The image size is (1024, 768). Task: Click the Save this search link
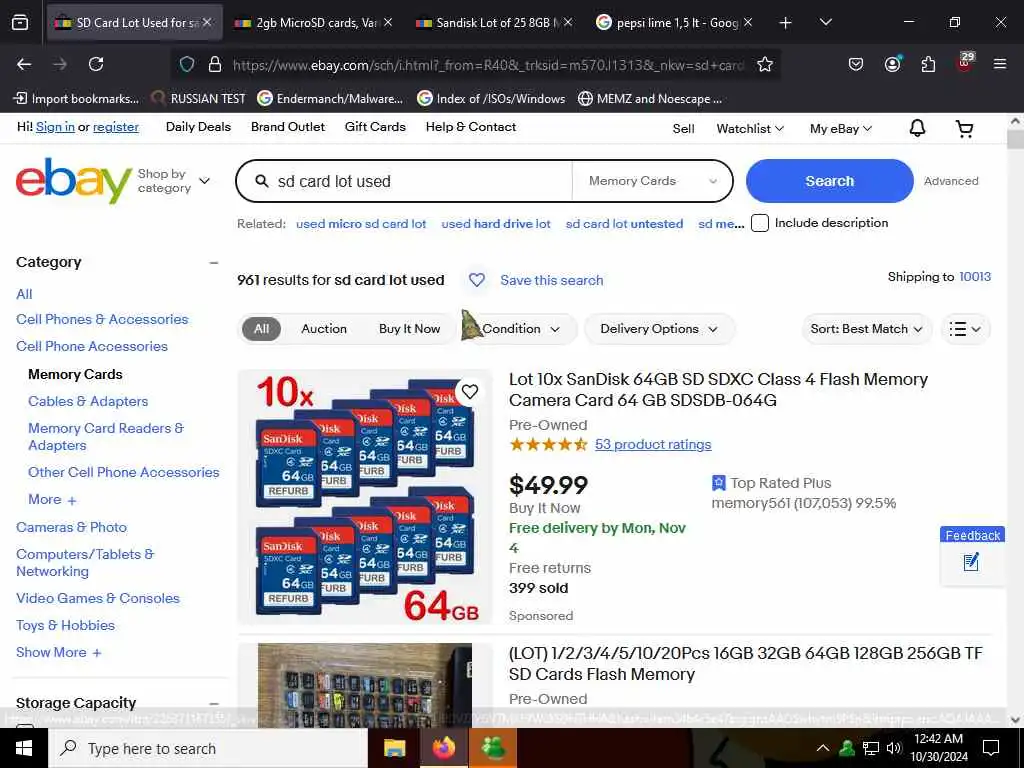552,280
